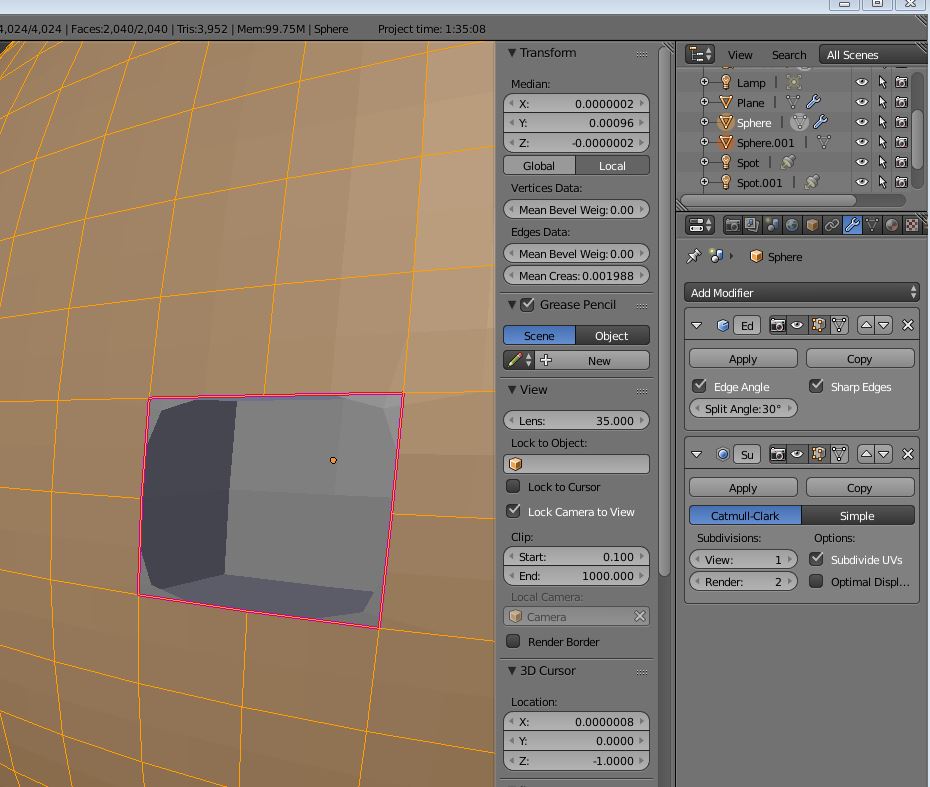Viewport: 930px width, 787px height.
Task: Enable the Lock to Cursor checkbox
Action: pyautogui.click(x=514, y=487)
